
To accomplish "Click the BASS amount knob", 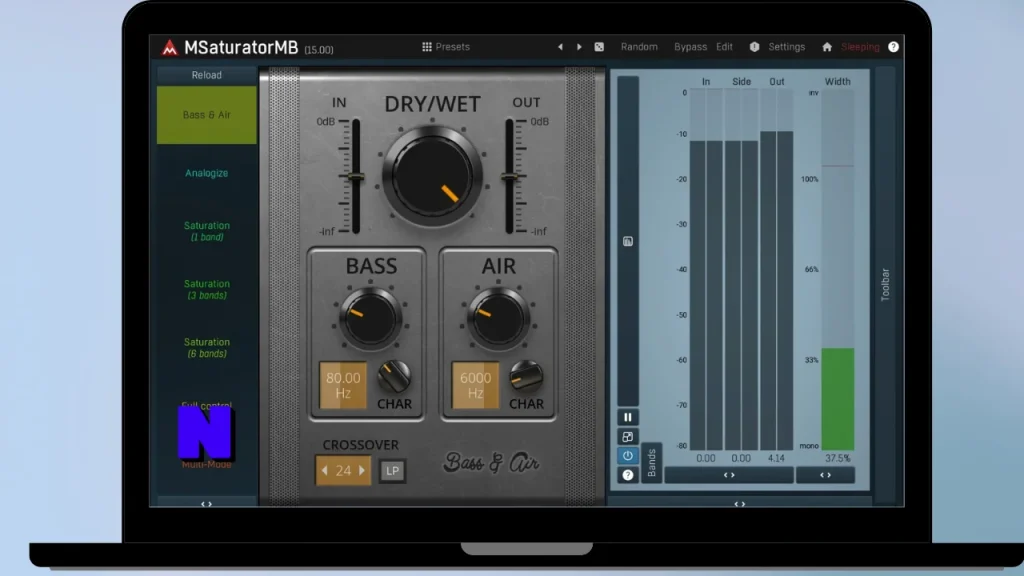I will 370,319.
